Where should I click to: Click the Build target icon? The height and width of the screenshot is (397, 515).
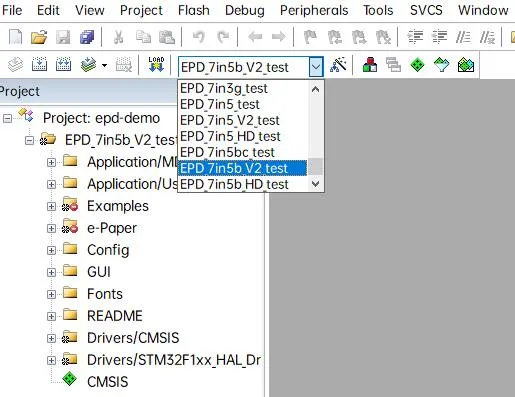pyautogui.click(x=39, y=64)
